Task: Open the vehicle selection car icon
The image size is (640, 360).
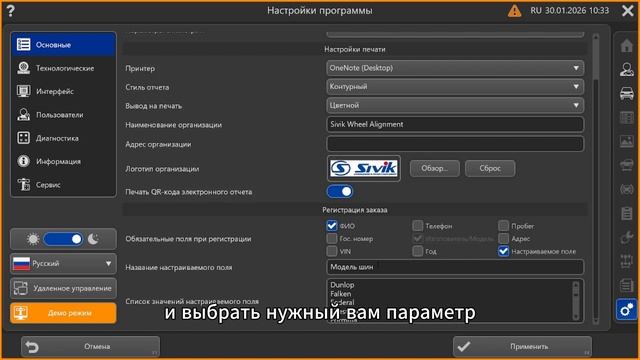Action: 627,93
